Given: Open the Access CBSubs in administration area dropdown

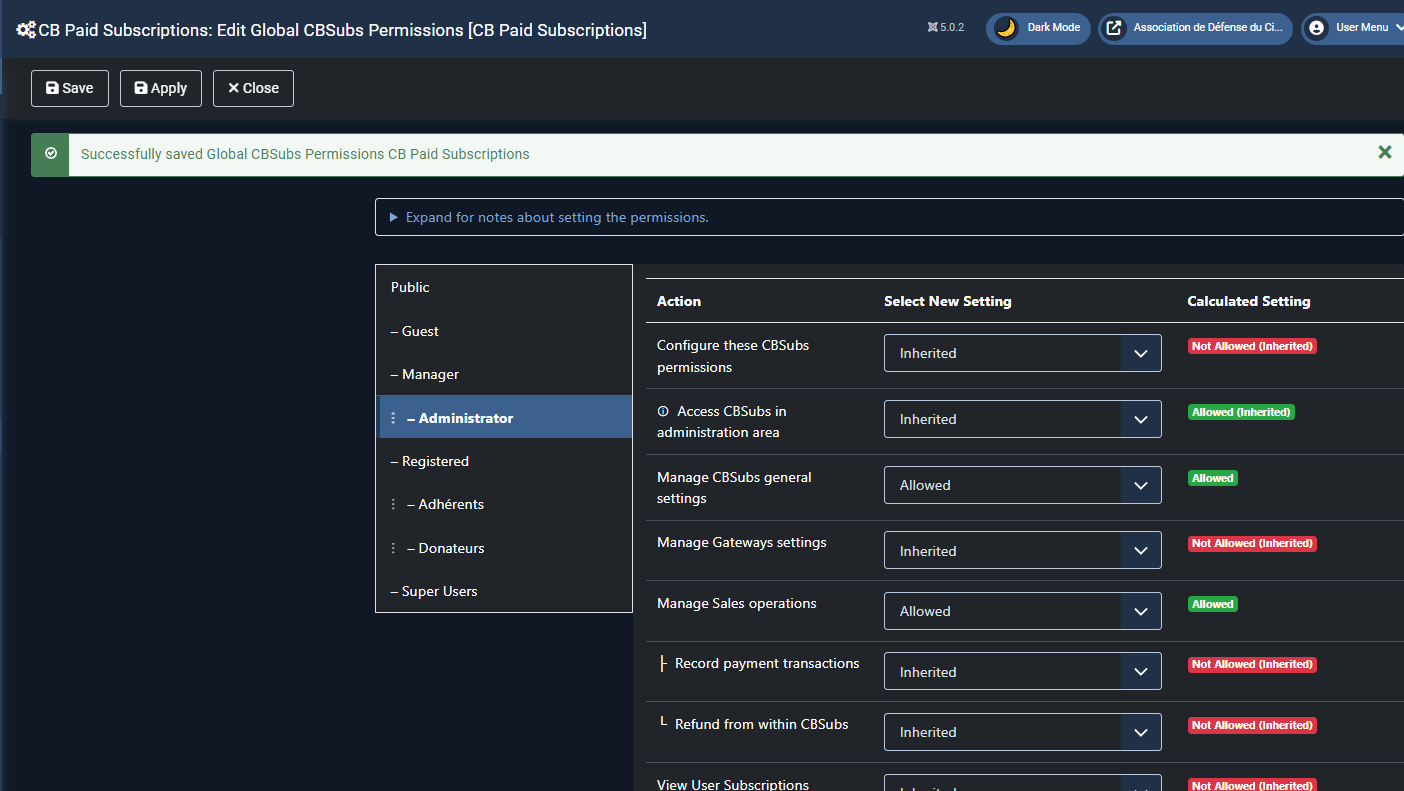Looking at the screenshot, I should point(1022,419).
